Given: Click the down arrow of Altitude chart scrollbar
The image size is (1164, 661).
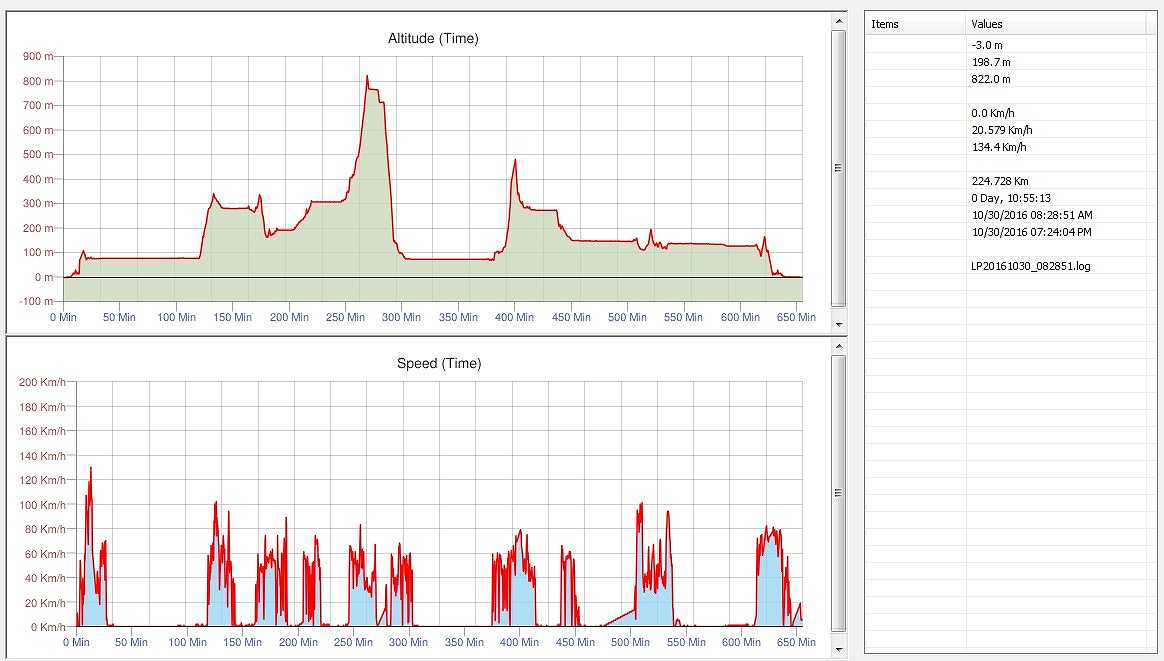Looking at the screenshot, I should click(x=838, y=324).
